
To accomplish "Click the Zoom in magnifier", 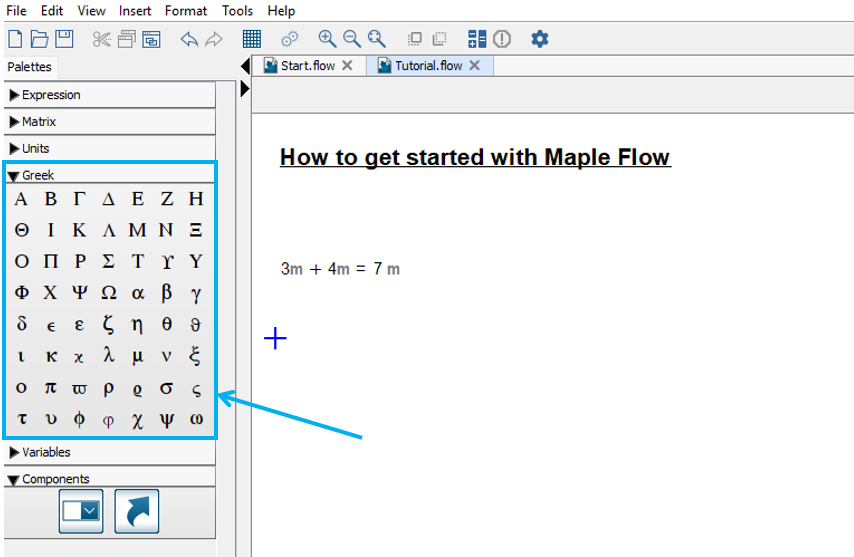I will (x=327, y=39).
